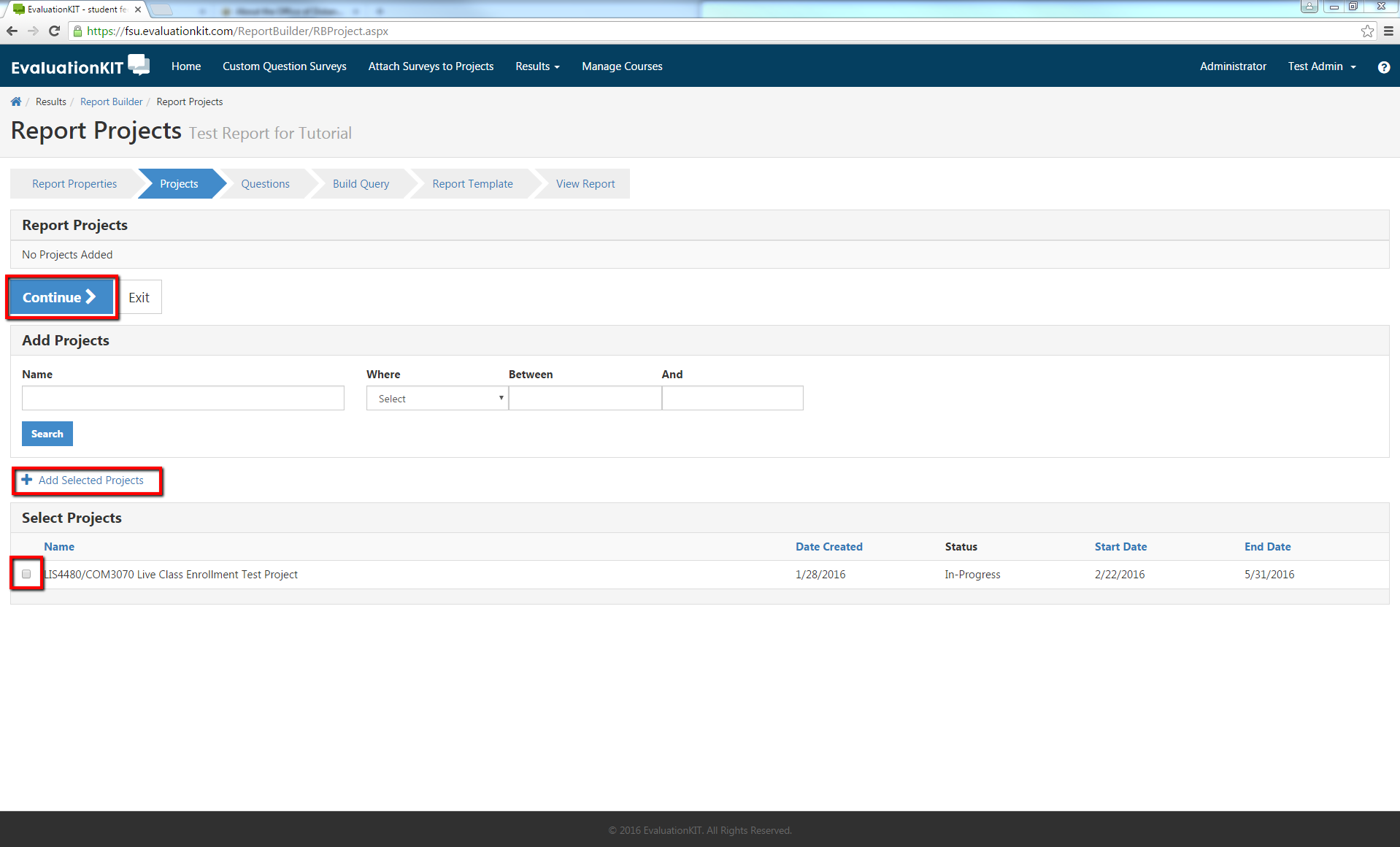Reload the page with the refresh icon
Image resolution: width=1400 pixels, height=847 pixels.
[x=54, y=31]
